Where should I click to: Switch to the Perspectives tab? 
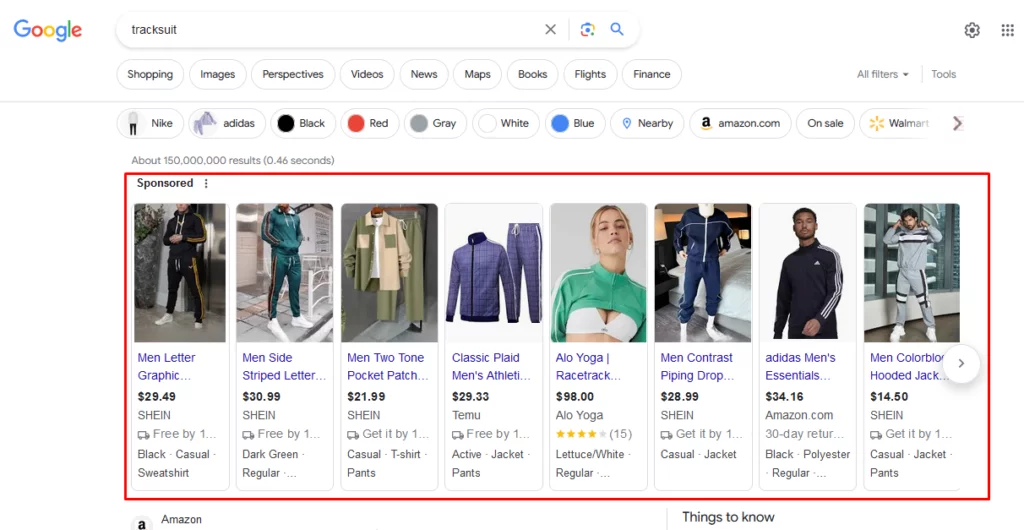(293, 74)
